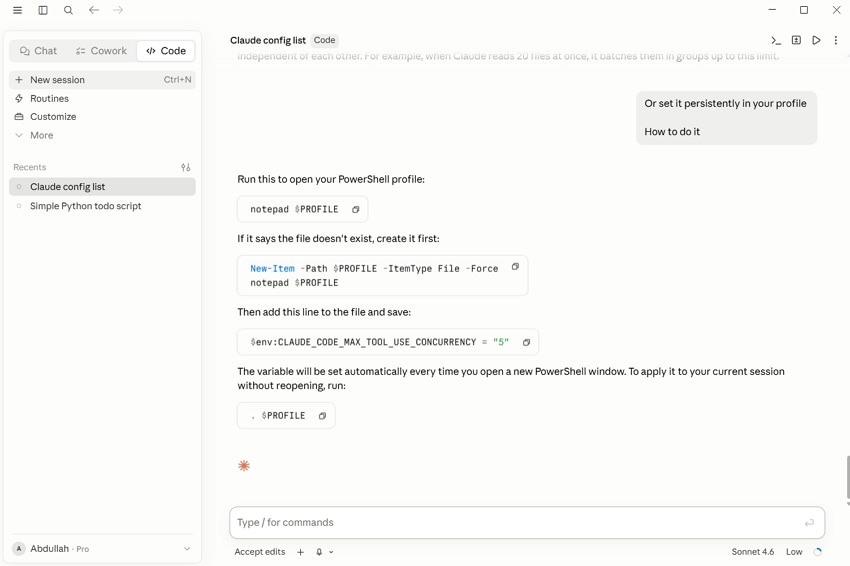Image resolution: width=850 pixels, height=566 pixels.
Task: Click the recents filter icon
Action: [x=185, y=168]
